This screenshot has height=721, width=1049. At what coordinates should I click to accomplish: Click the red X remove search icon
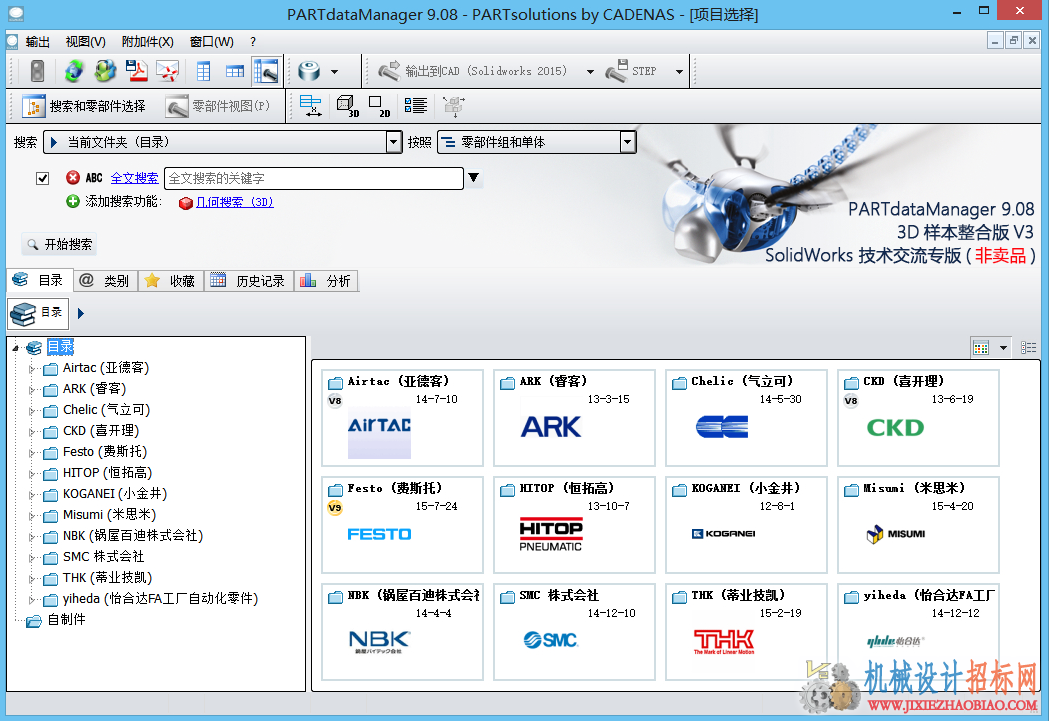tap(73, 177)
